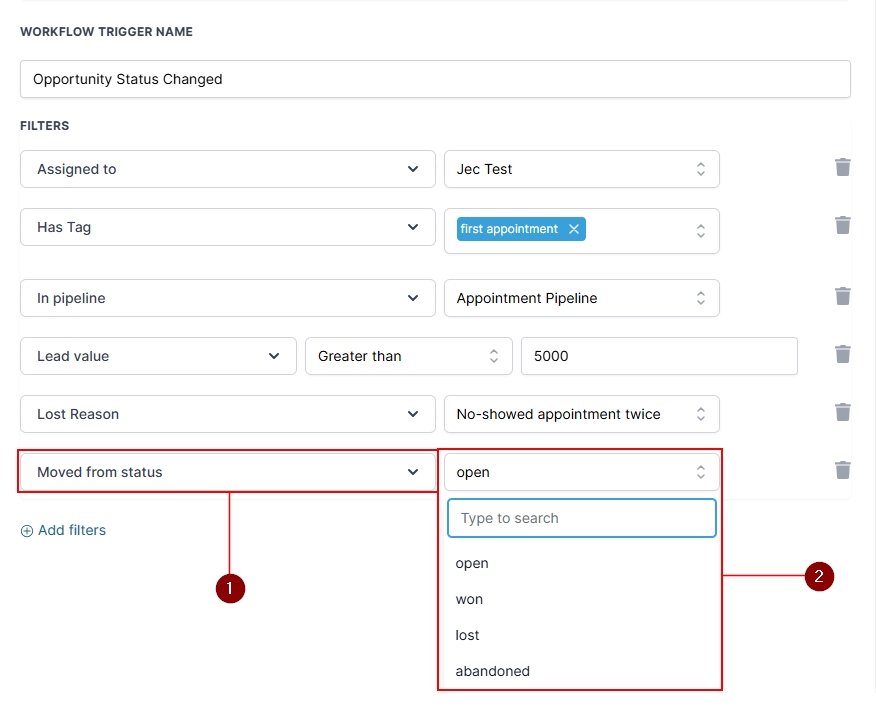Delete the Assigned to filter row
Image resolution: width=876 pixels, height=707 pixels.
coord(842,167)
